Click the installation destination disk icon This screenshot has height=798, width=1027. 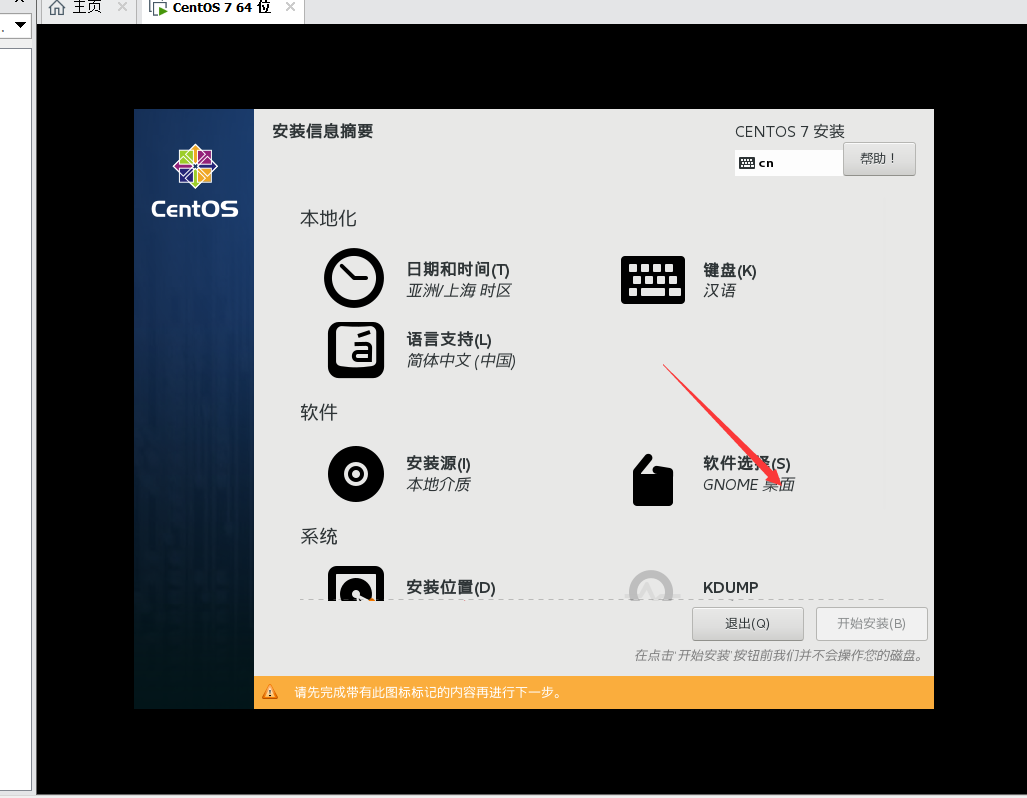pyautogui.click(x=356, y=583)
